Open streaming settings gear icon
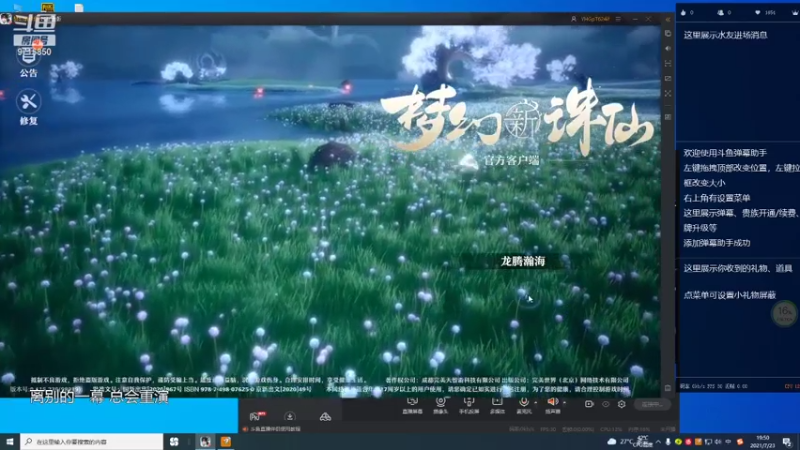The image size is (800, 450). 621,404
